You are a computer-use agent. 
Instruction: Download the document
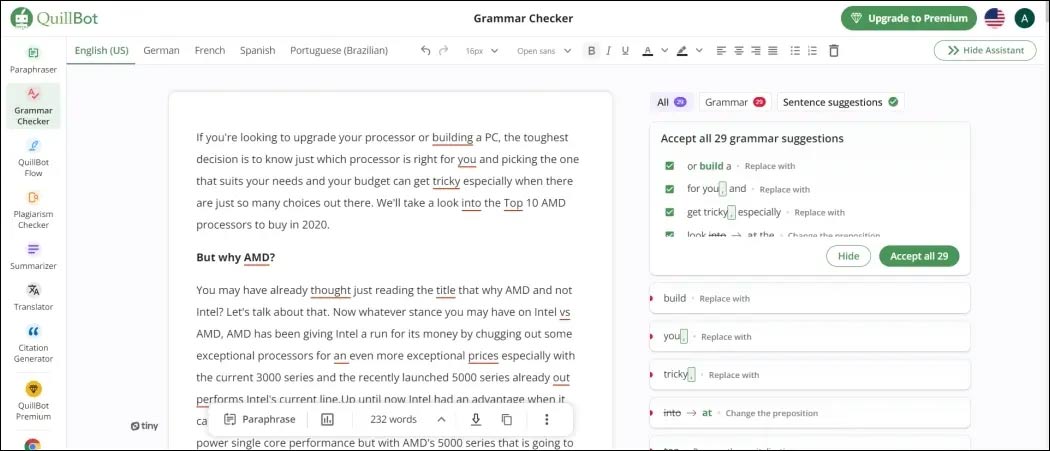click(476, 420)
